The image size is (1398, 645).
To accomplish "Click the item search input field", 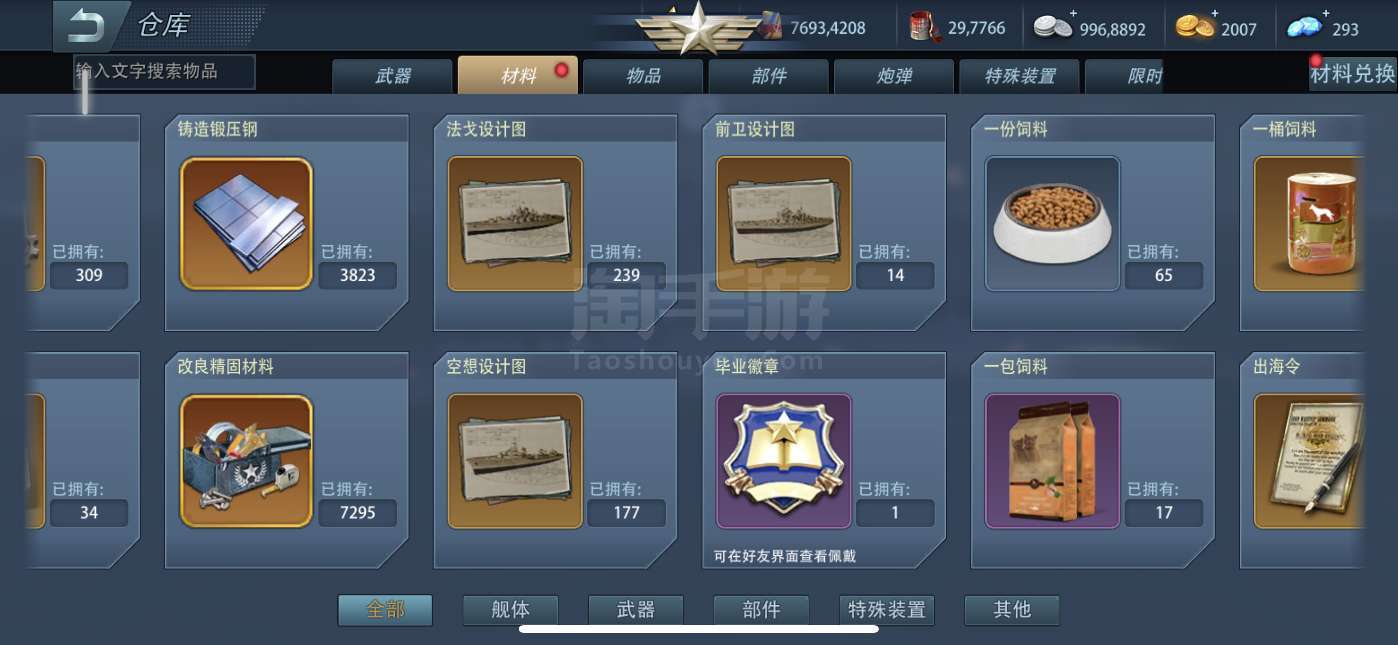I will 164,72.
